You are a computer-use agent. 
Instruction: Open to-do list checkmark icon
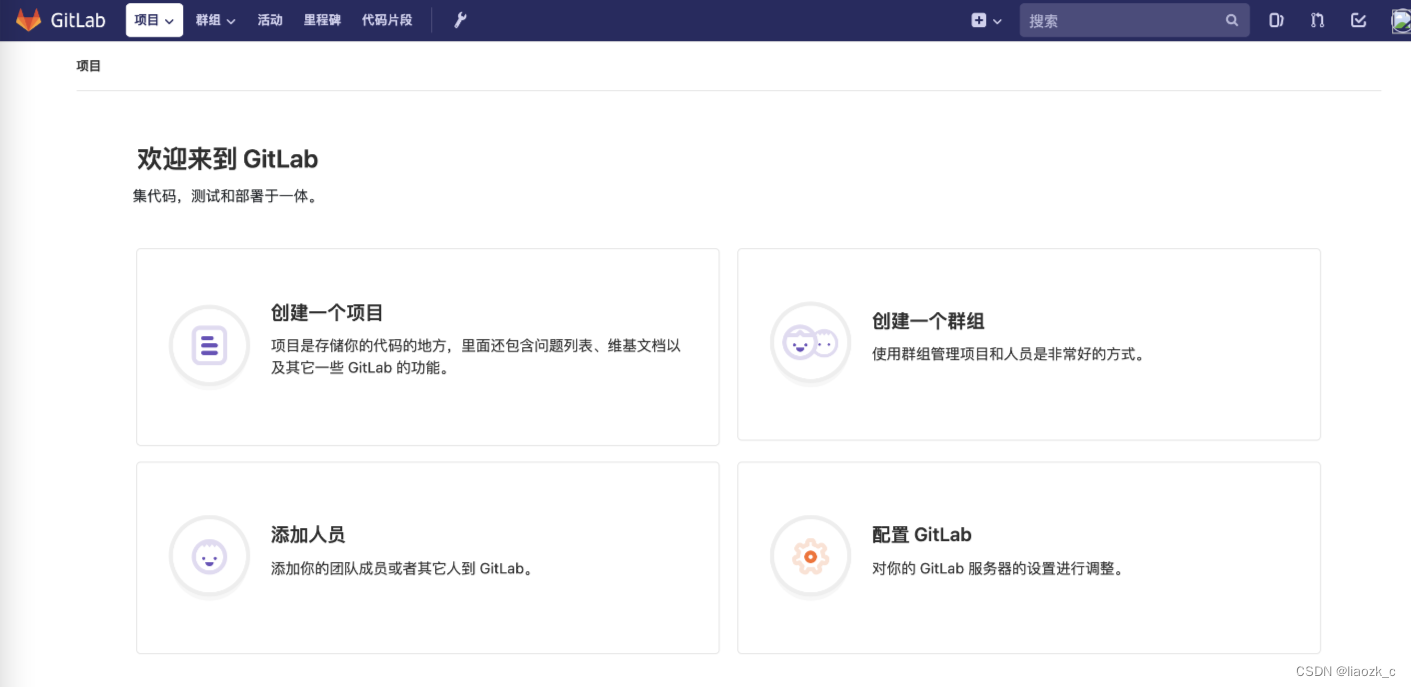coord(1358,20)
